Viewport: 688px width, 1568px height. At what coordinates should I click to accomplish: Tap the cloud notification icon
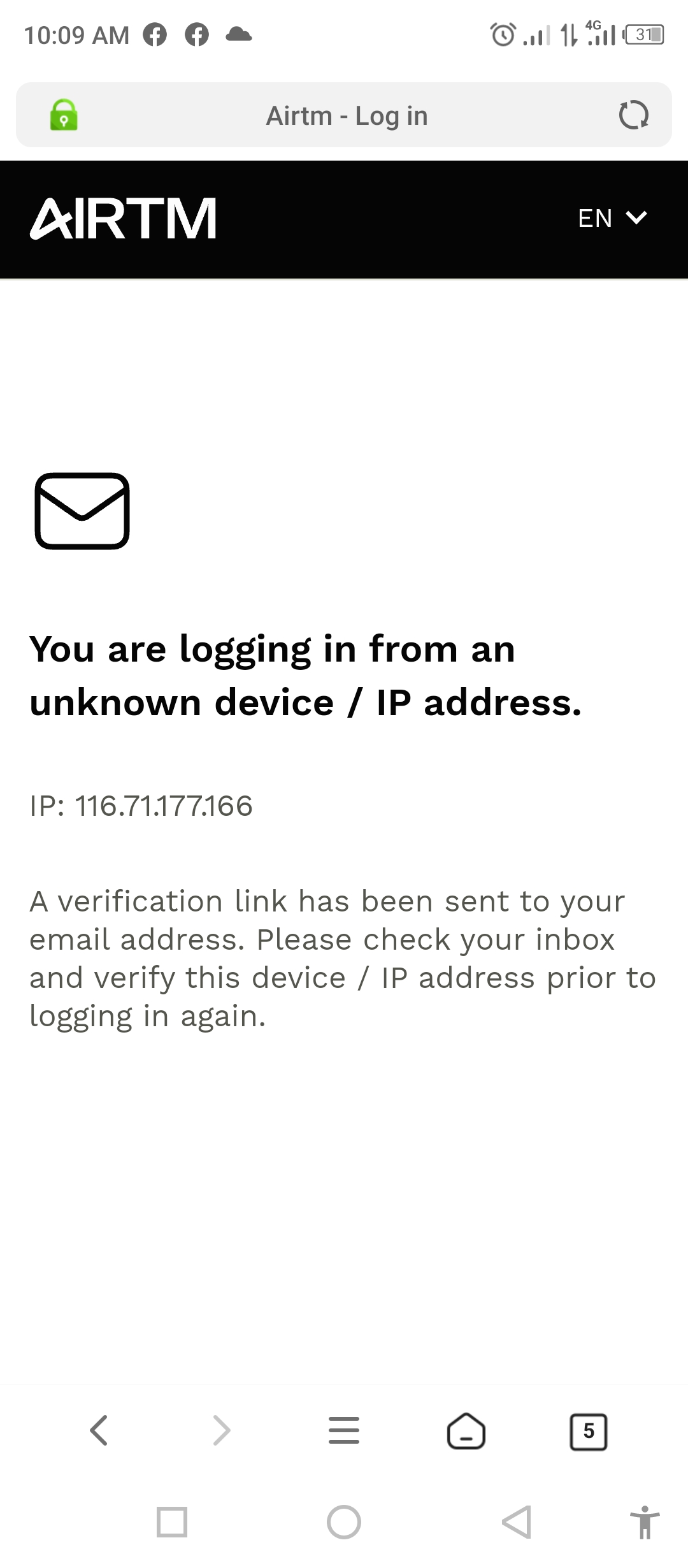239,34
